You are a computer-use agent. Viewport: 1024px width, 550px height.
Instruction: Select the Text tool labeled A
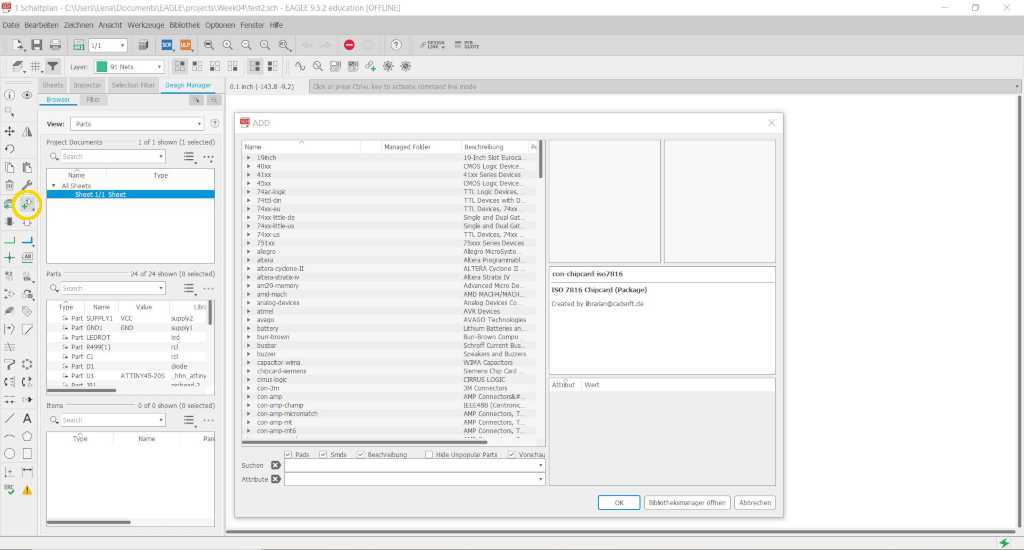pos(27,418)
